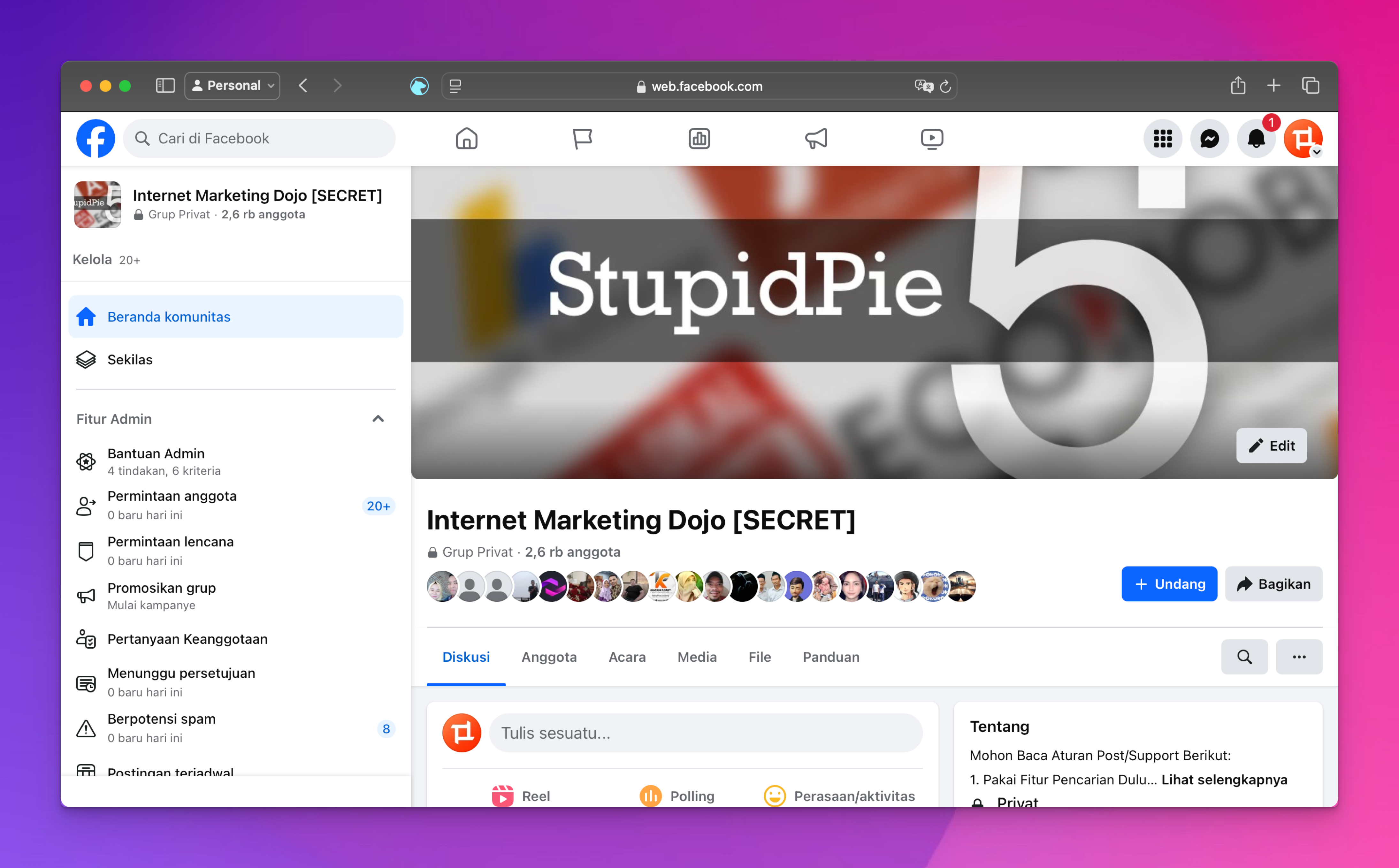
Task: Open notifications bell icon
Action: click(x=1256, y=138)
